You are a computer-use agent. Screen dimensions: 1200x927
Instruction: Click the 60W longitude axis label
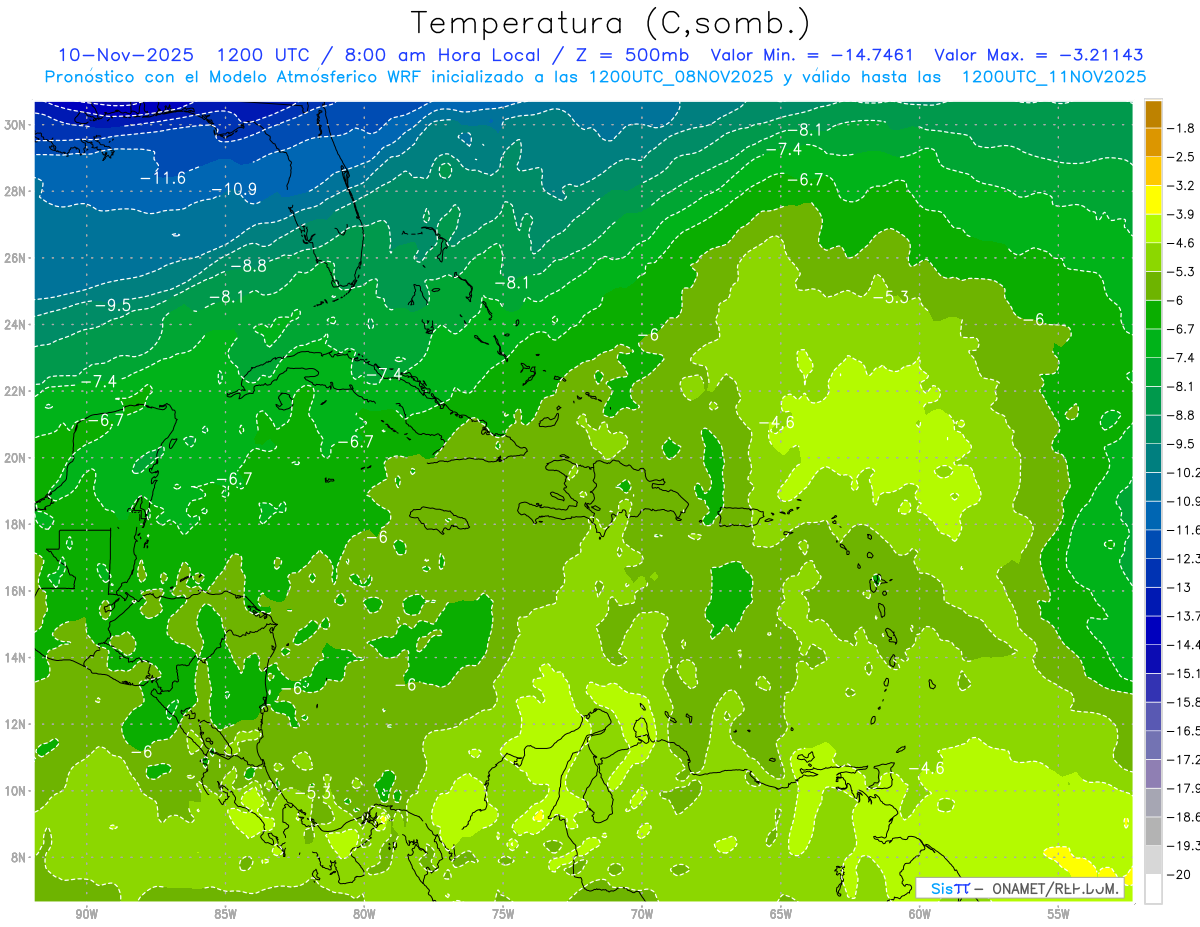(x=920, y=914)
